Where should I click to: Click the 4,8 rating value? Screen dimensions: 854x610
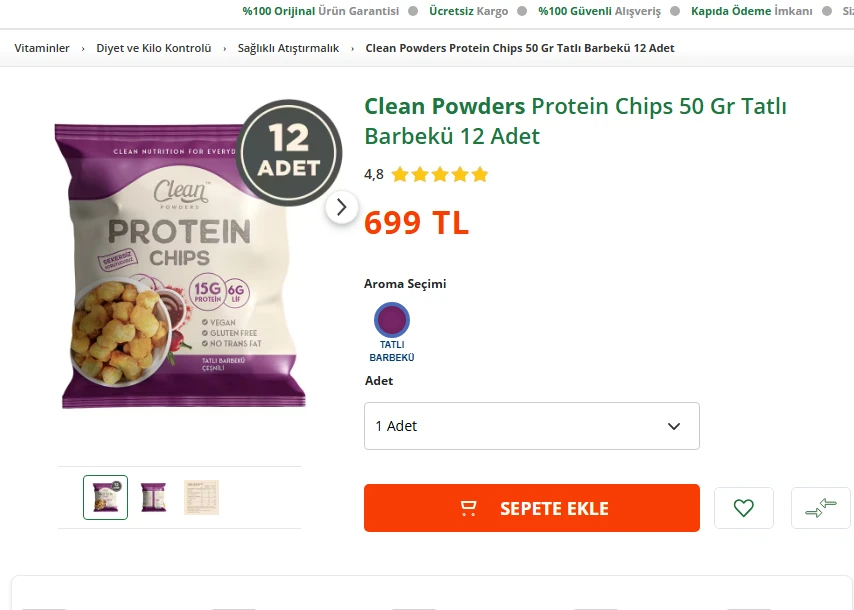click(x=372, y=173)
